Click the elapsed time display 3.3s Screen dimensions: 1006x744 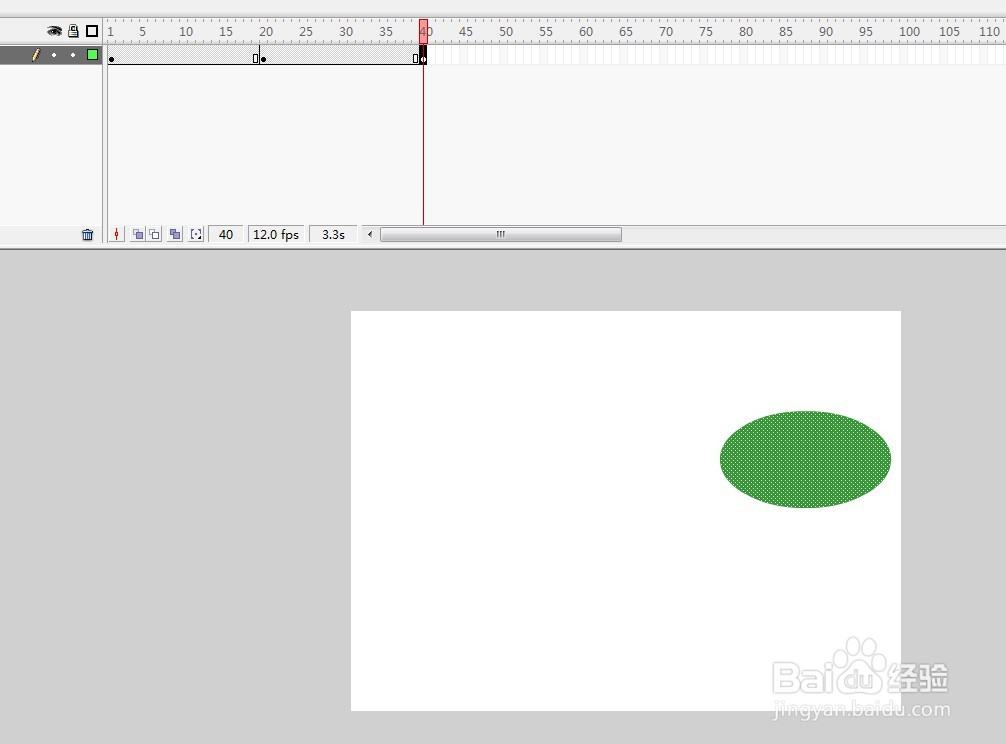[x=334, y=234]
